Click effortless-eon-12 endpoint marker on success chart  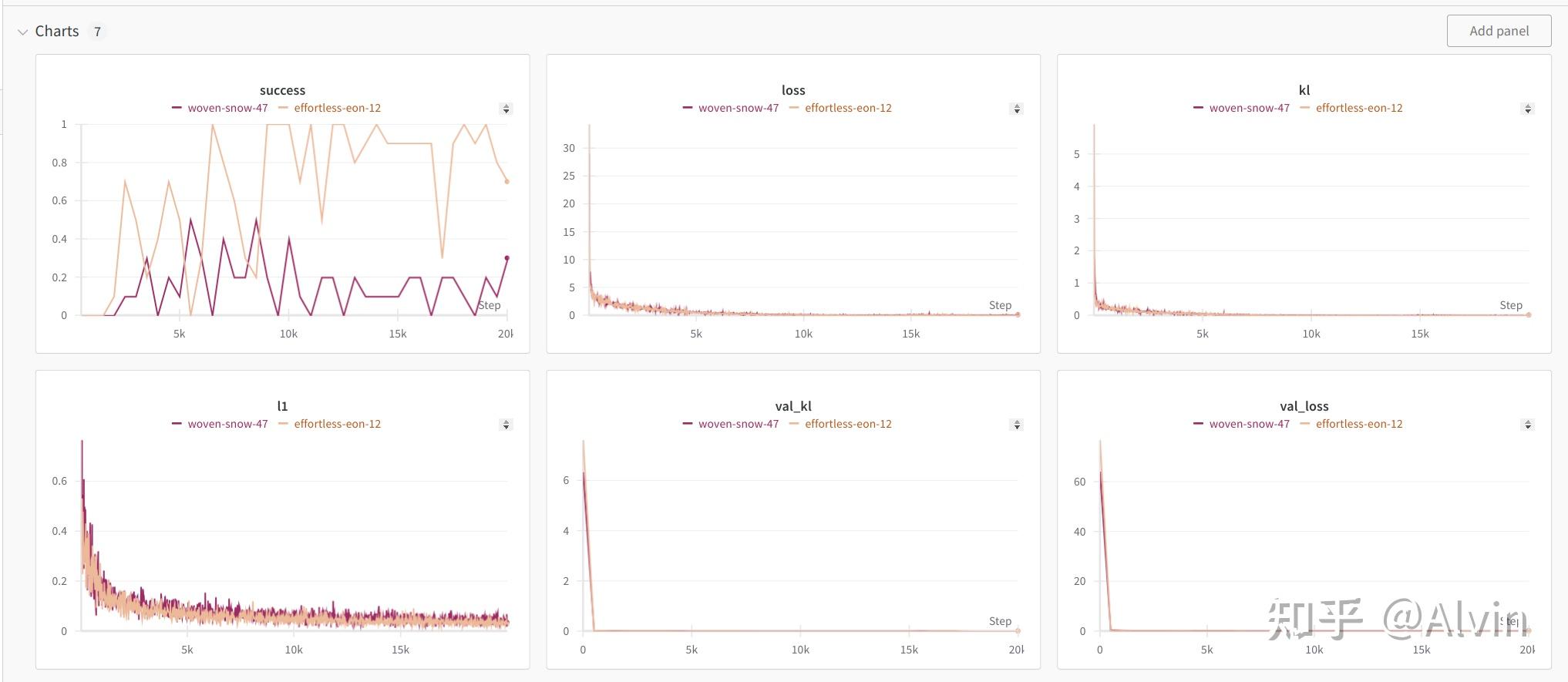506,181
